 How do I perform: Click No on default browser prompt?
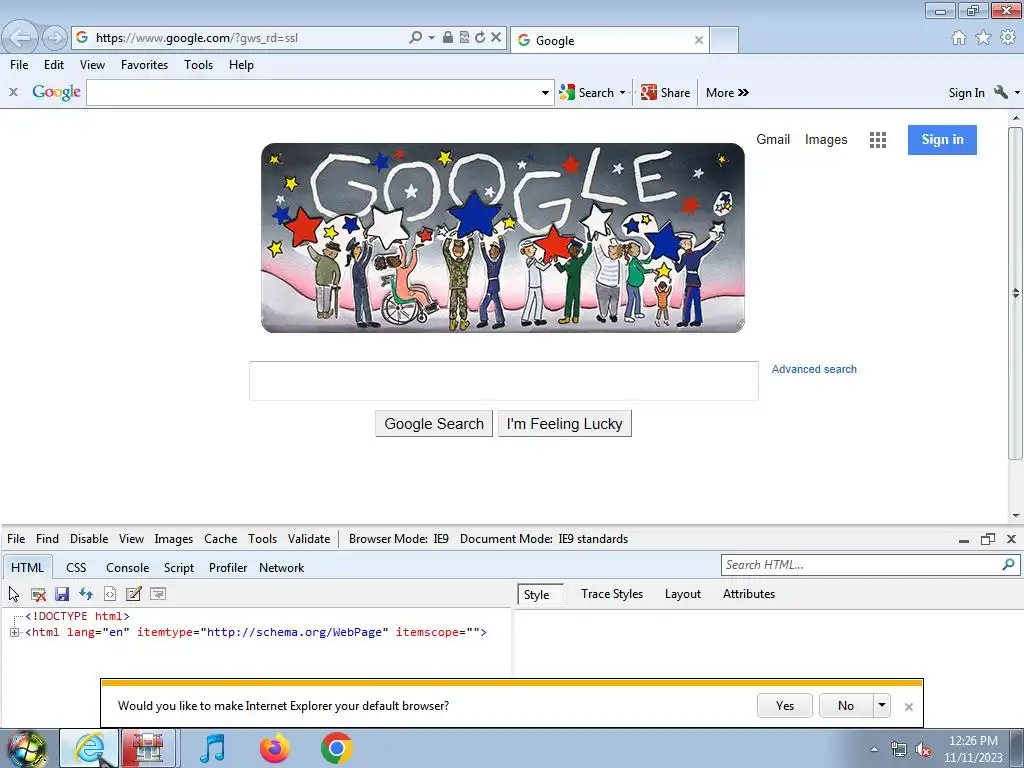(846, 705)
